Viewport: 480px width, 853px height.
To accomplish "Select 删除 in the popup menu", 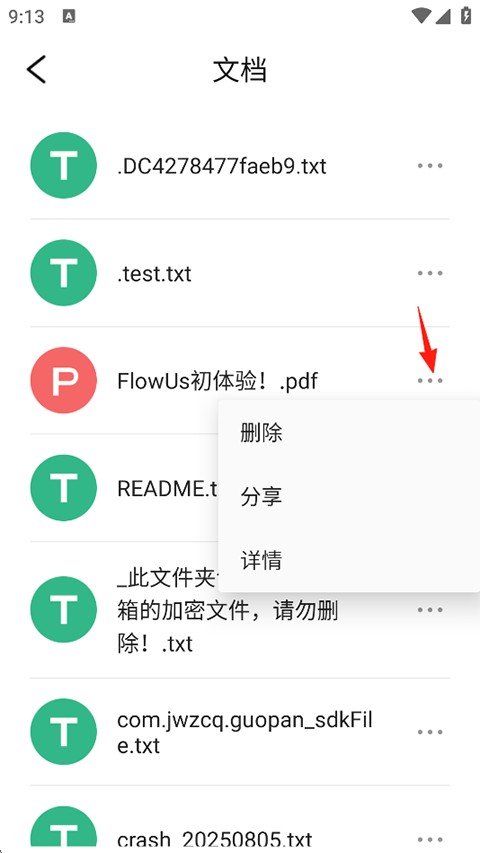I will [261, 434].
